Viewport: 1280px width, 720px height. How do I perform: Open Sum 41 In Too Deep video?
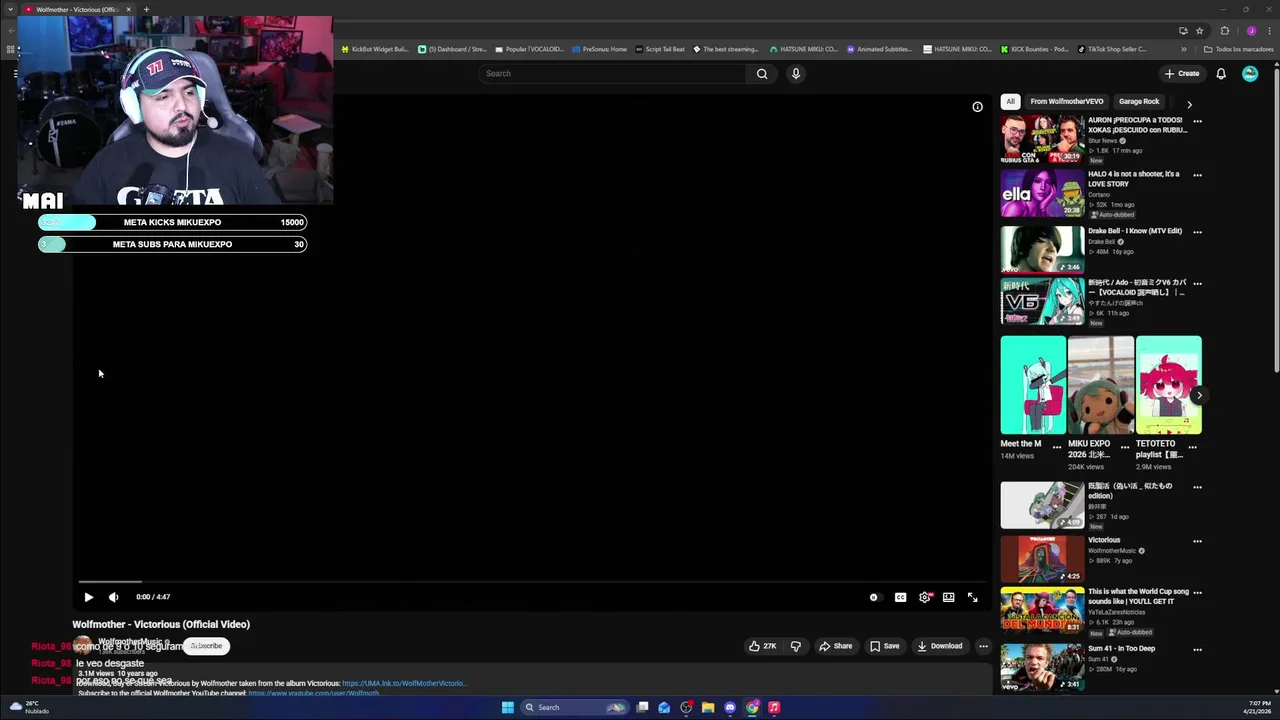(1042, 667)
